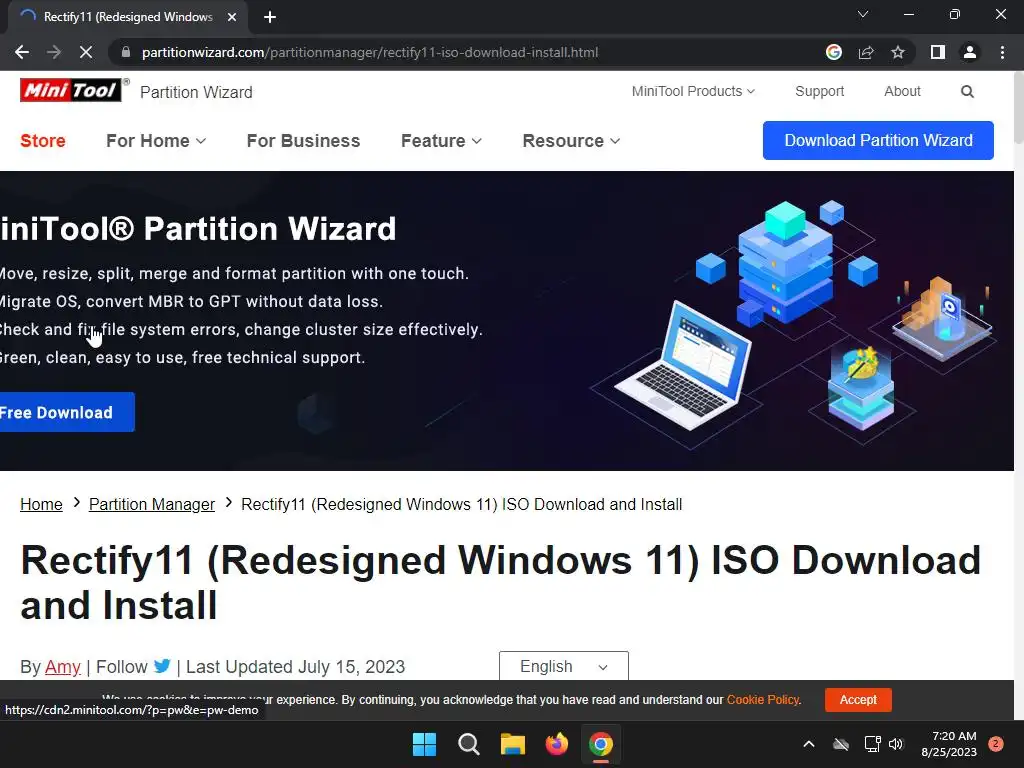Show hidden tray icons chevron
The image size is (1024, 768).
coord(808,744)
